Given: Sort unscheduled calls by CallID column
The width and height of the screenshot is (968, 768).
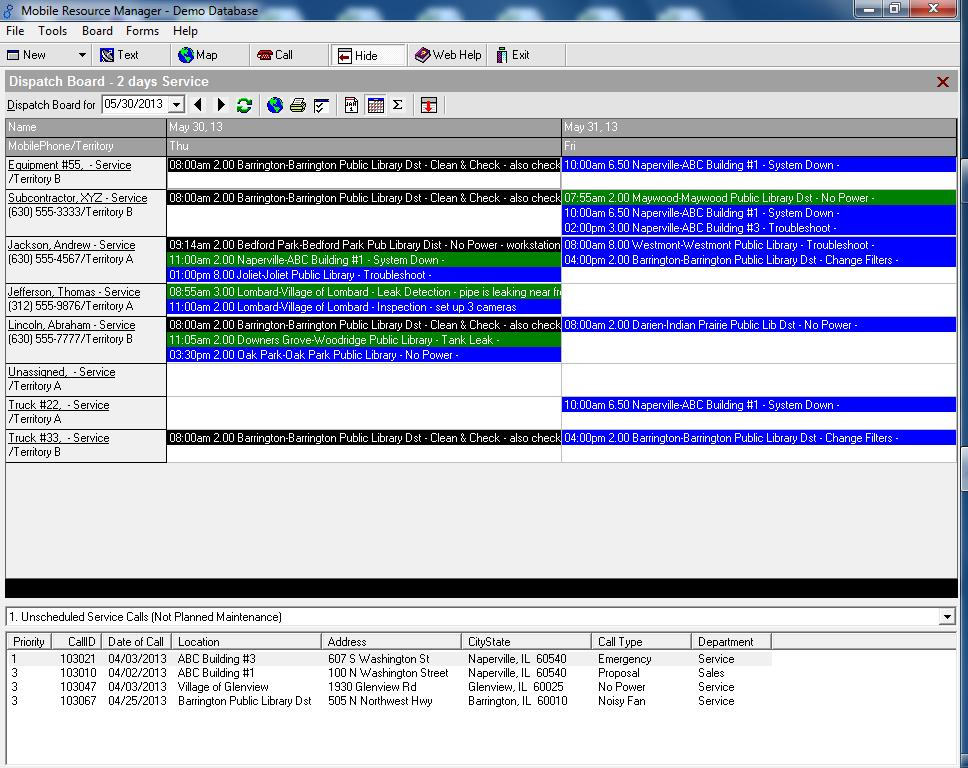Looking at the screenshot, I should pyautogui.click(x=77, y=641).
